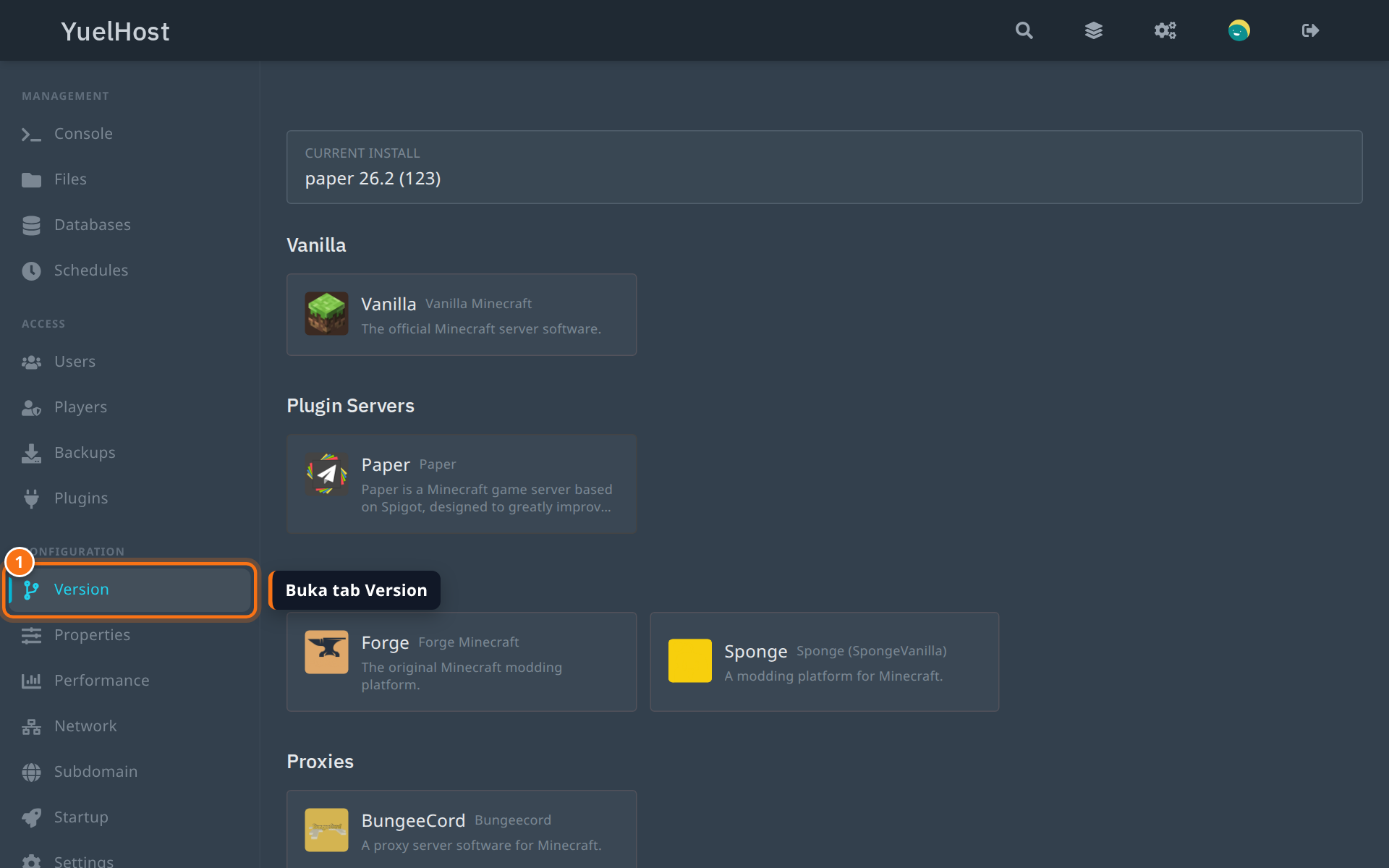
Task: Open the Plugins page
Action: pyautogui.click(x=130, y=498)
